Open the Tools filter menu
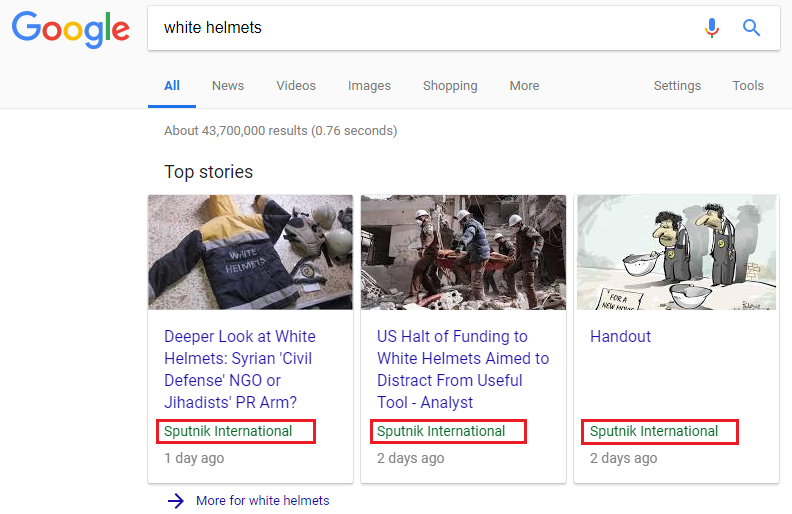792x514 pixels. point(748,86)
